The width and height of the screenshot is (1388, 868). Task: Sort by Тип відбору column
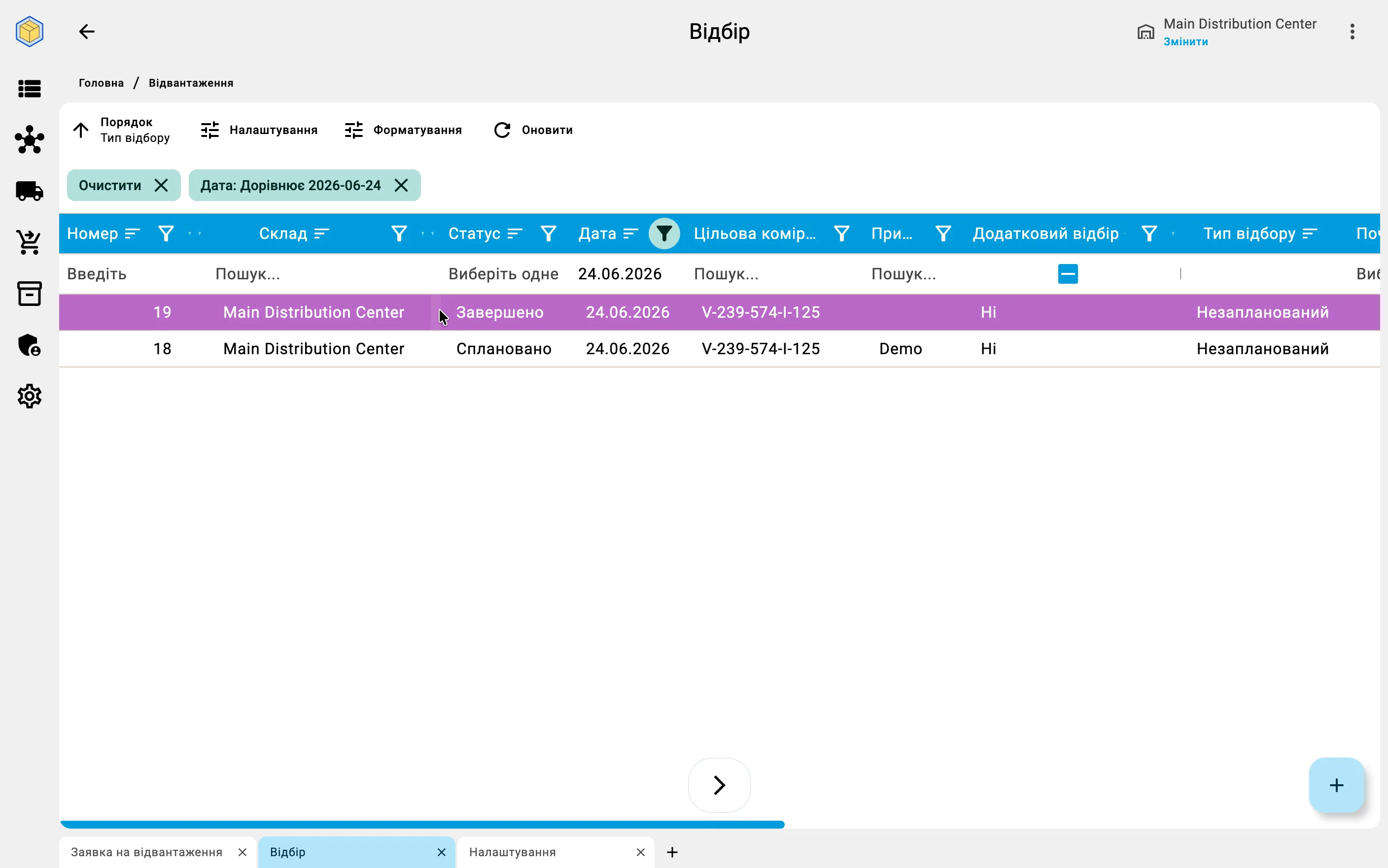click(1310, 234)
